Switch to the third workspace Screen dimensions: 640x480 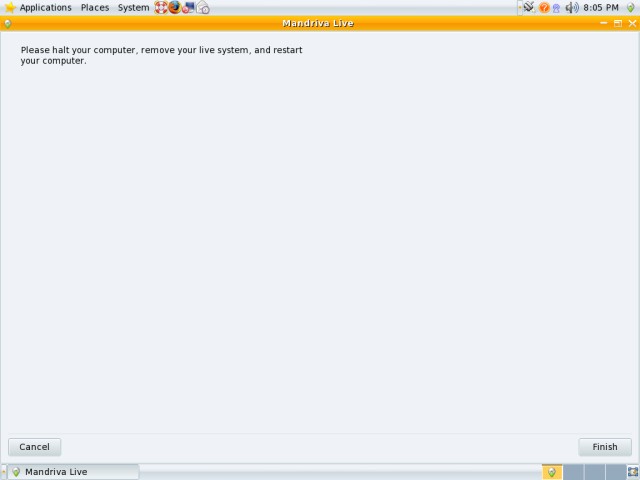[595, 472]
